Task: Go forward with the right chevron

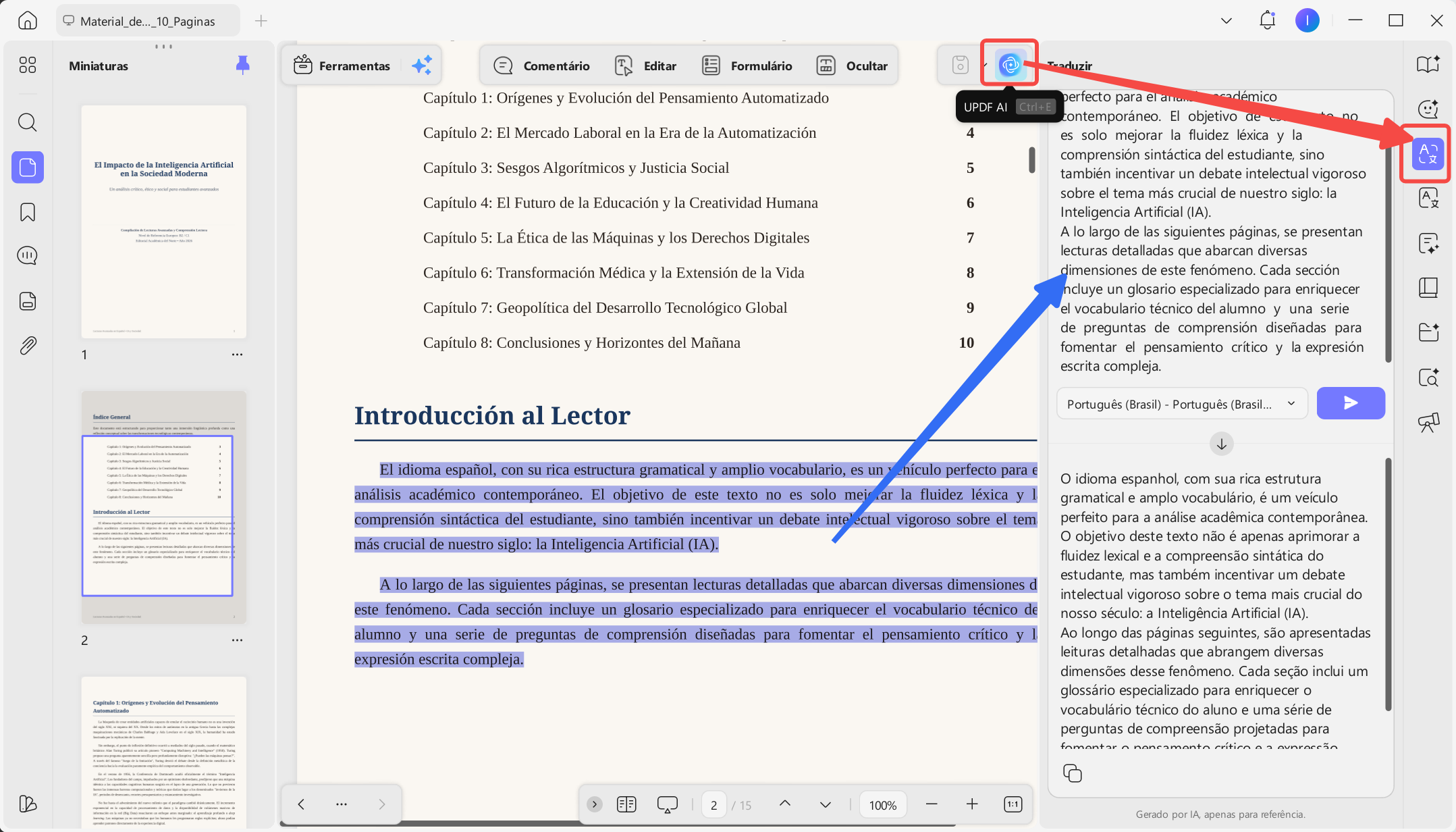Action: click(382, 804)
